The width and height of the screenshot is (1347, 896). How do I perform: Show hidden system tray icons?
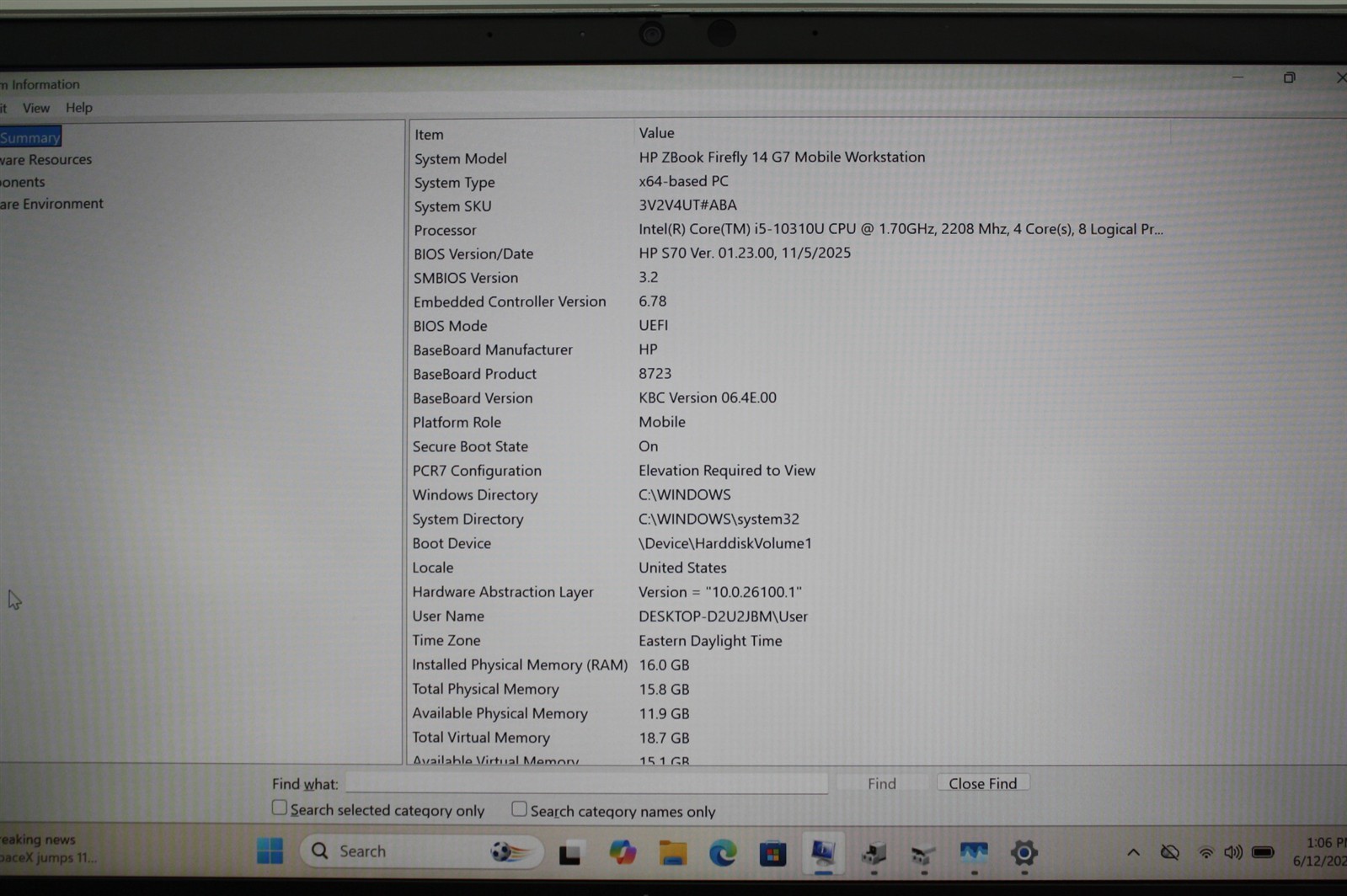[x=1133, y=852]
